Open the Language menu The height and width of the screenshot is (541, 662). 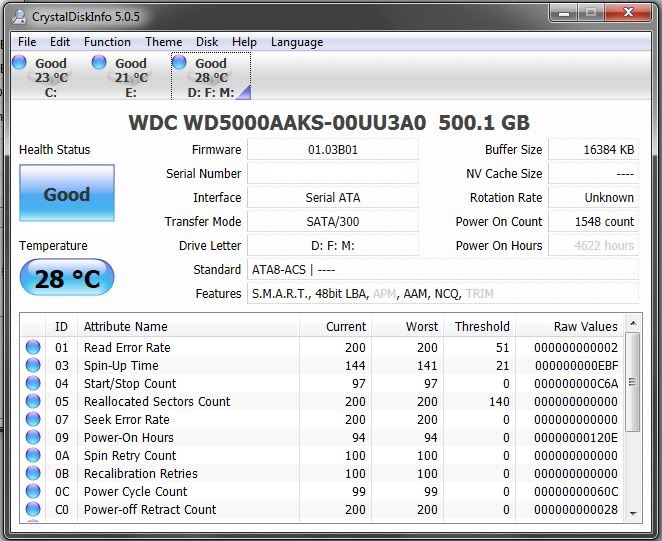(297, 42)
